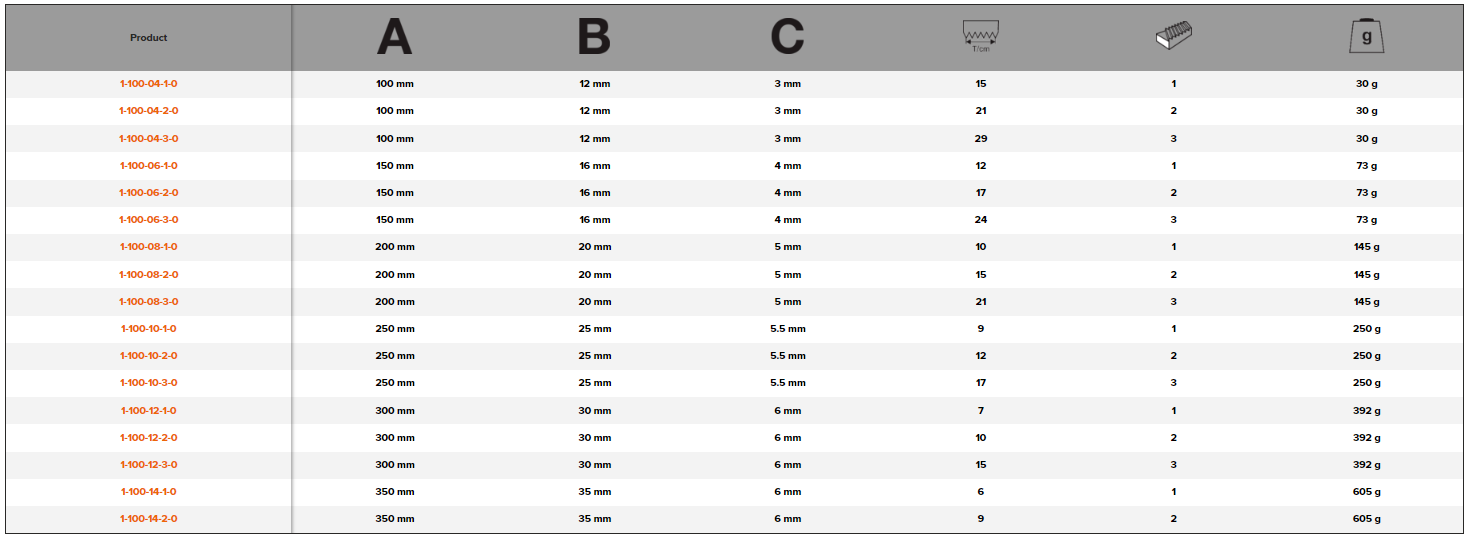Open product link 1-100-12-1-0

coord(148,411)
